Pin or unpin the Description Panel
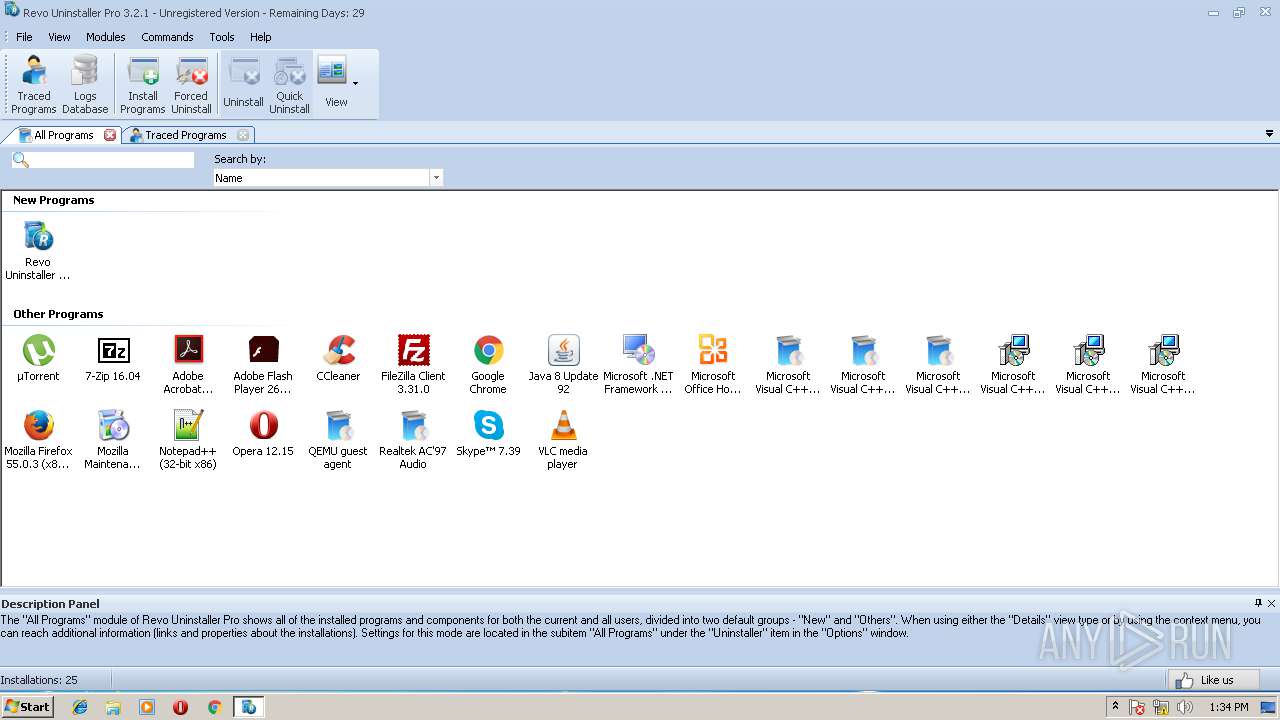 (x=1258, y=603)
